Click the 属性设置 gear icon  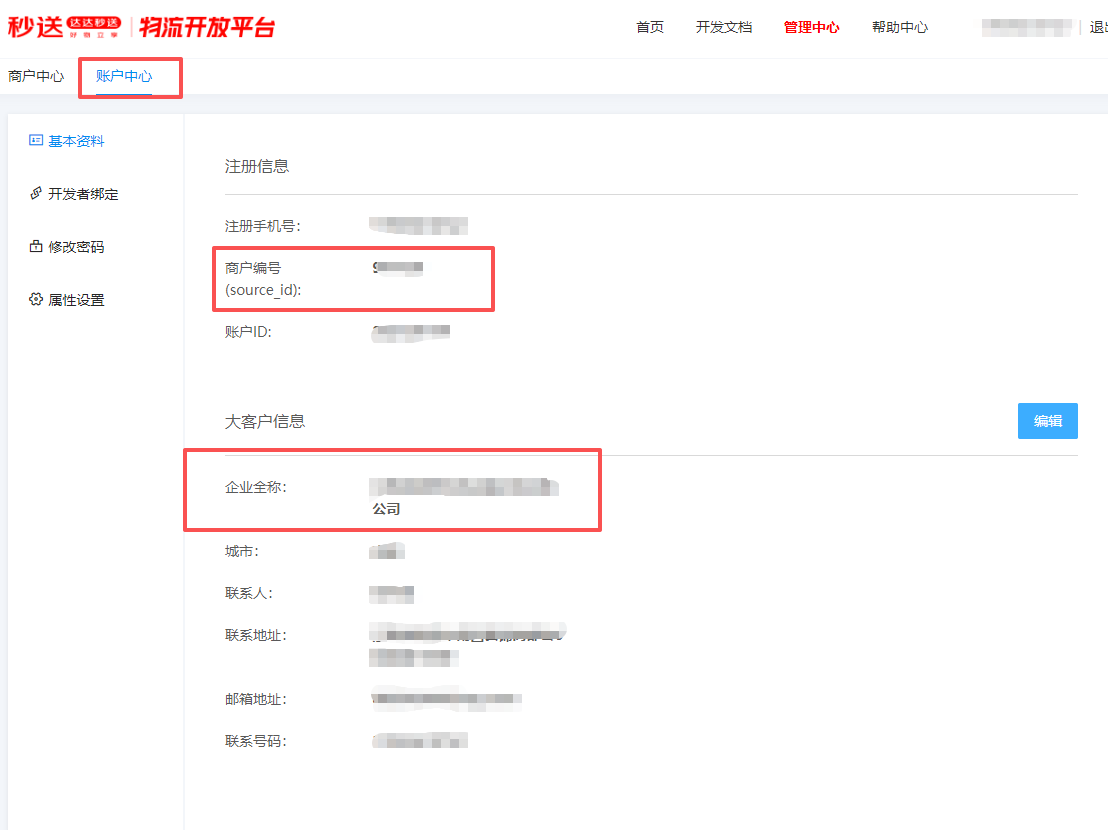click(x=35, y=299)
